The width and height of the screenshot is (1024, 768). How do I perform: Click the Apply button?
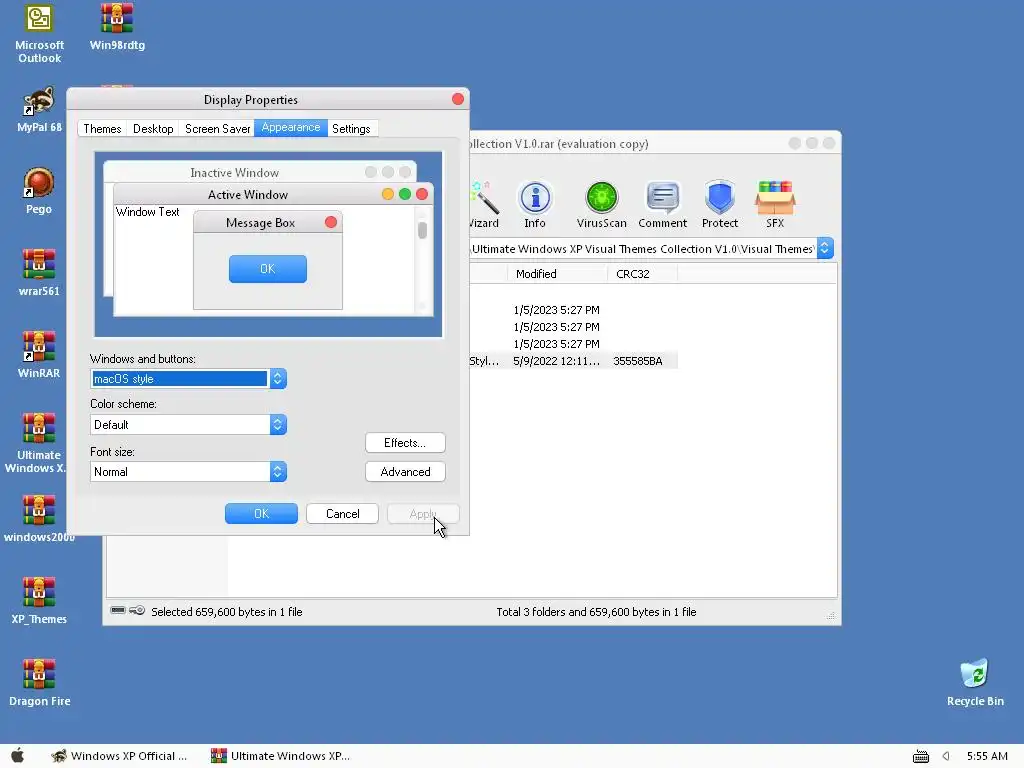423,514
